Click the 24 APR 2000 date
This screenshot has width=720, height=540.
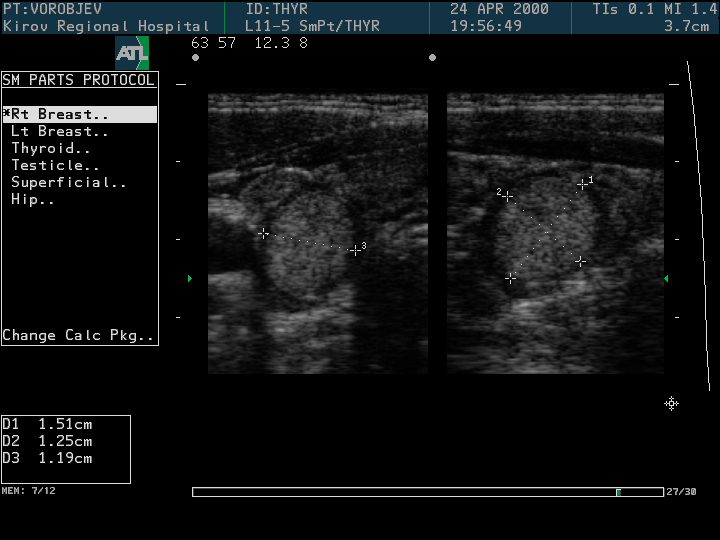click(499, 9)
